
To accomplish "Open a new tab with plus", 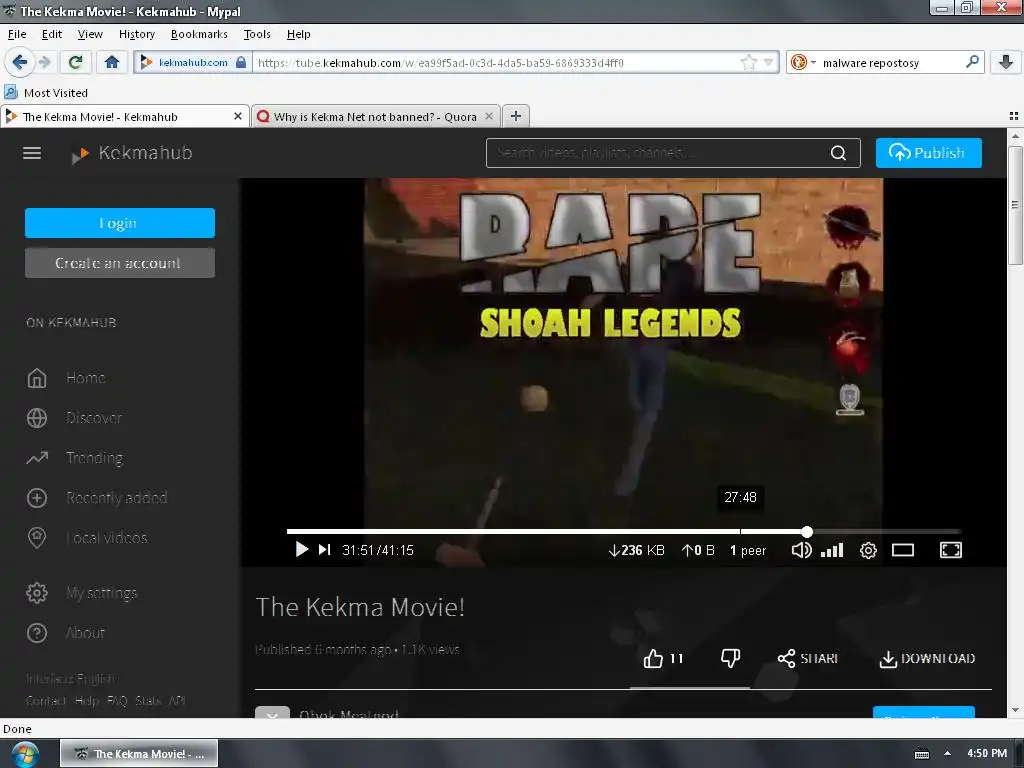I will 516,116.
